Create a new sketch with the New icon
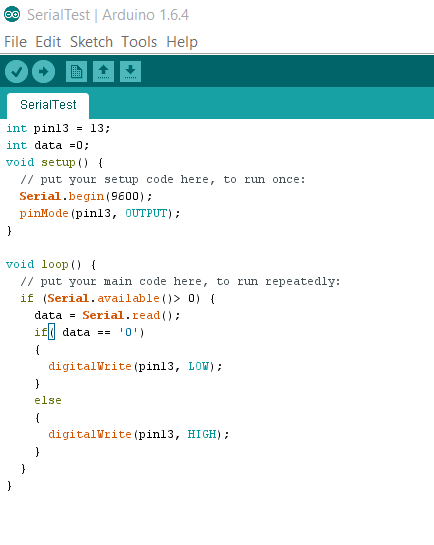Viewport: 434px width, 545px height. click(x=76, y=72)
